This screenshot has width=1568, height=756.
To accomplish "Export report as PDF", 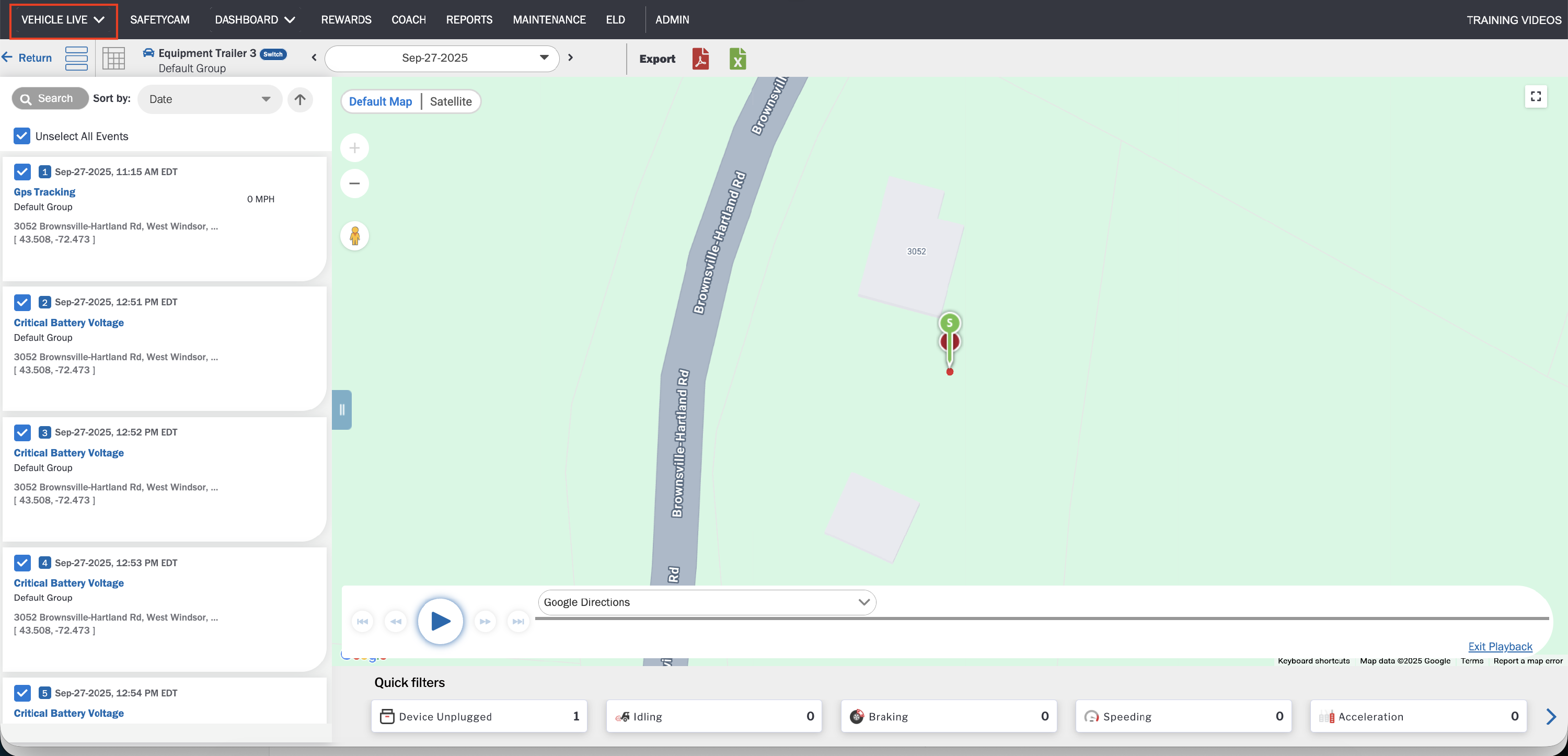I will [x=700, y=59].
